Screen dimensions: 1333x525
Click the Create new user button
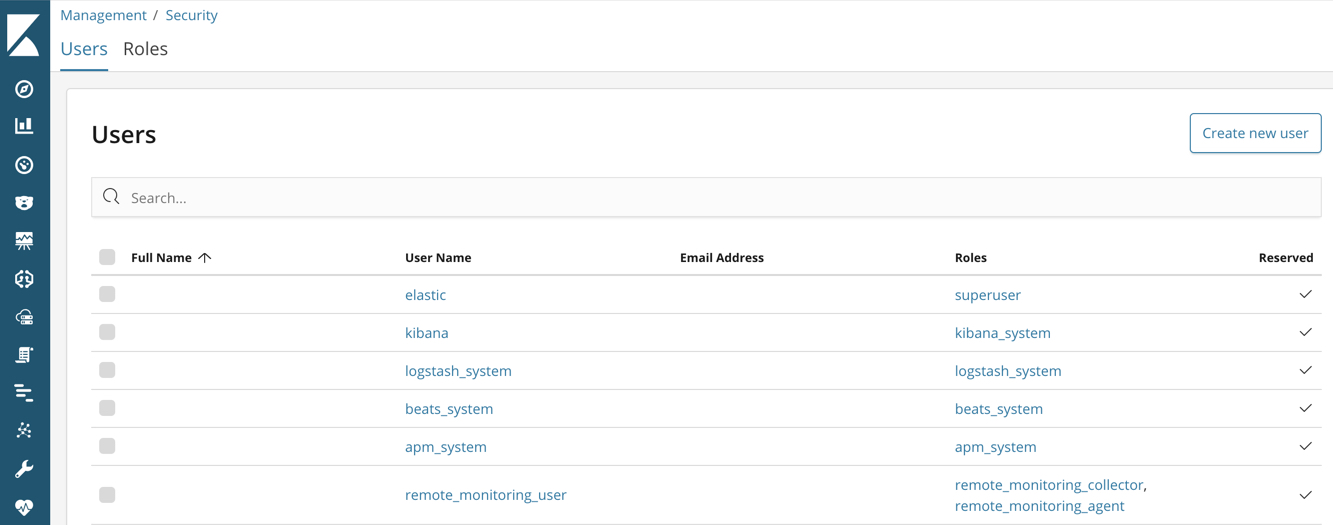[1255, 133]
